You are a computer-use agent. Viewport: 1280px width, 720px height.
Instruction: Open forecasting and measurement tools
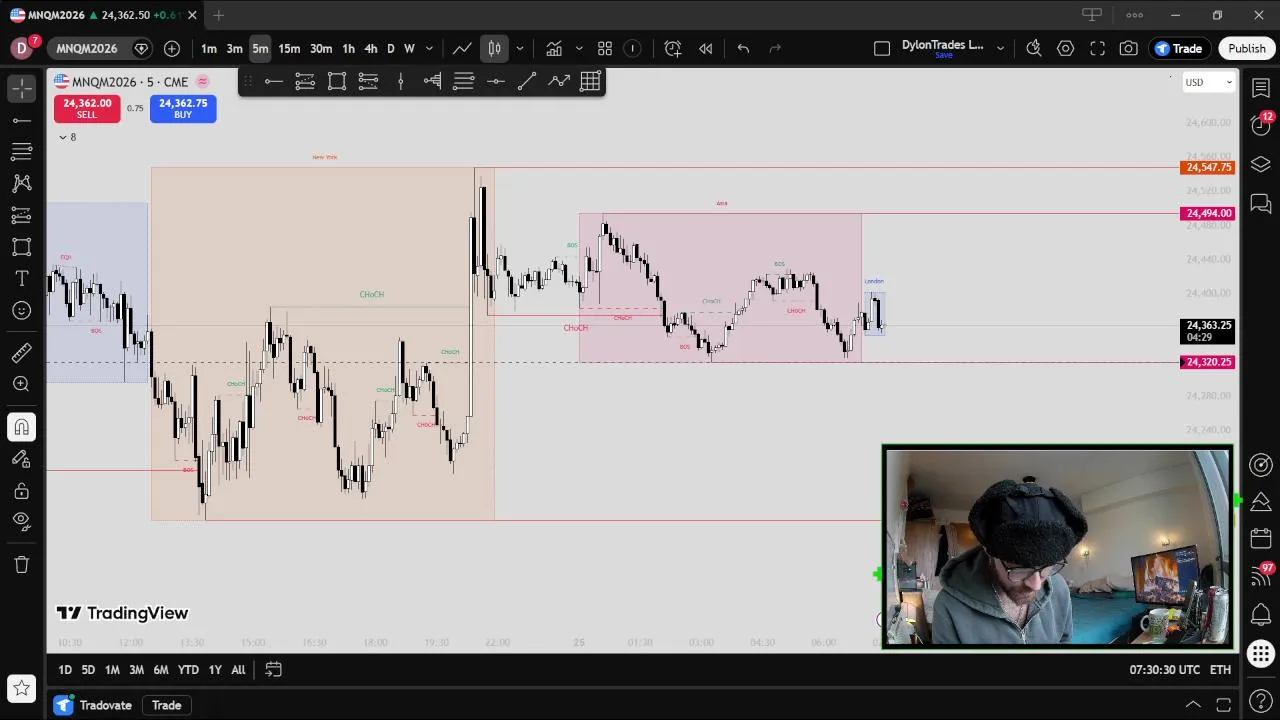coord(21,216)
